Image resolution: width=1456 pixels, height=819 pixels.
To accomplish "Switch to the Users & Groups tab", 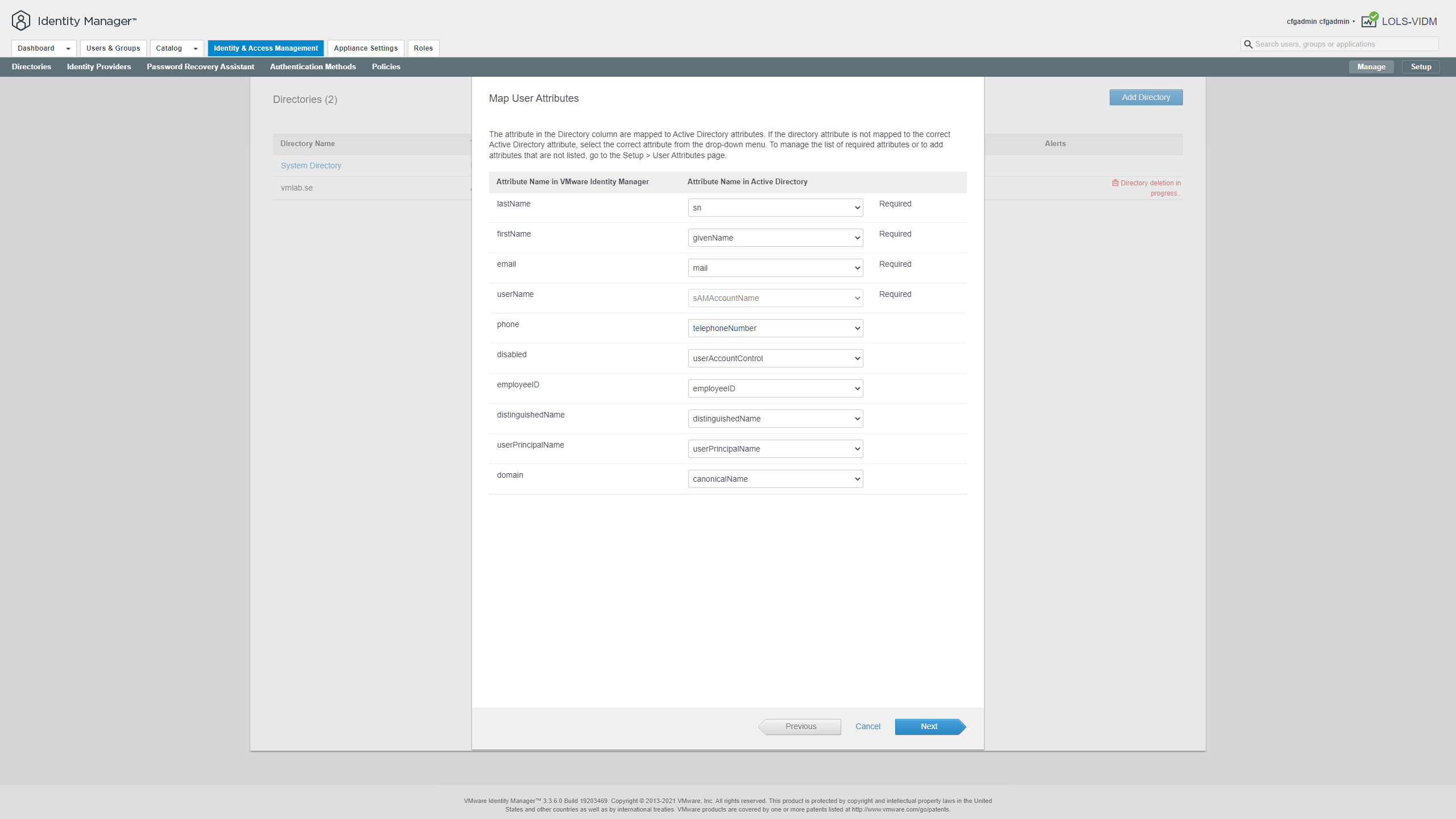I will tap(113, 48).
